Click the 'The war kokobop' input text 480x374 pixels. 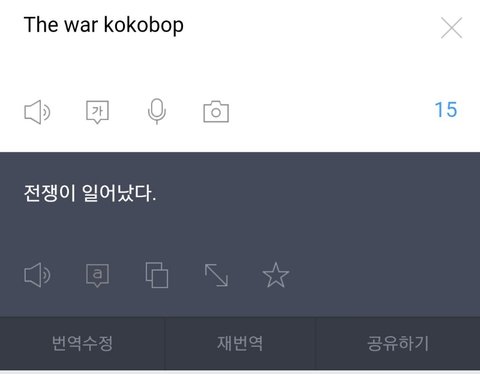[x=104, y=25]
